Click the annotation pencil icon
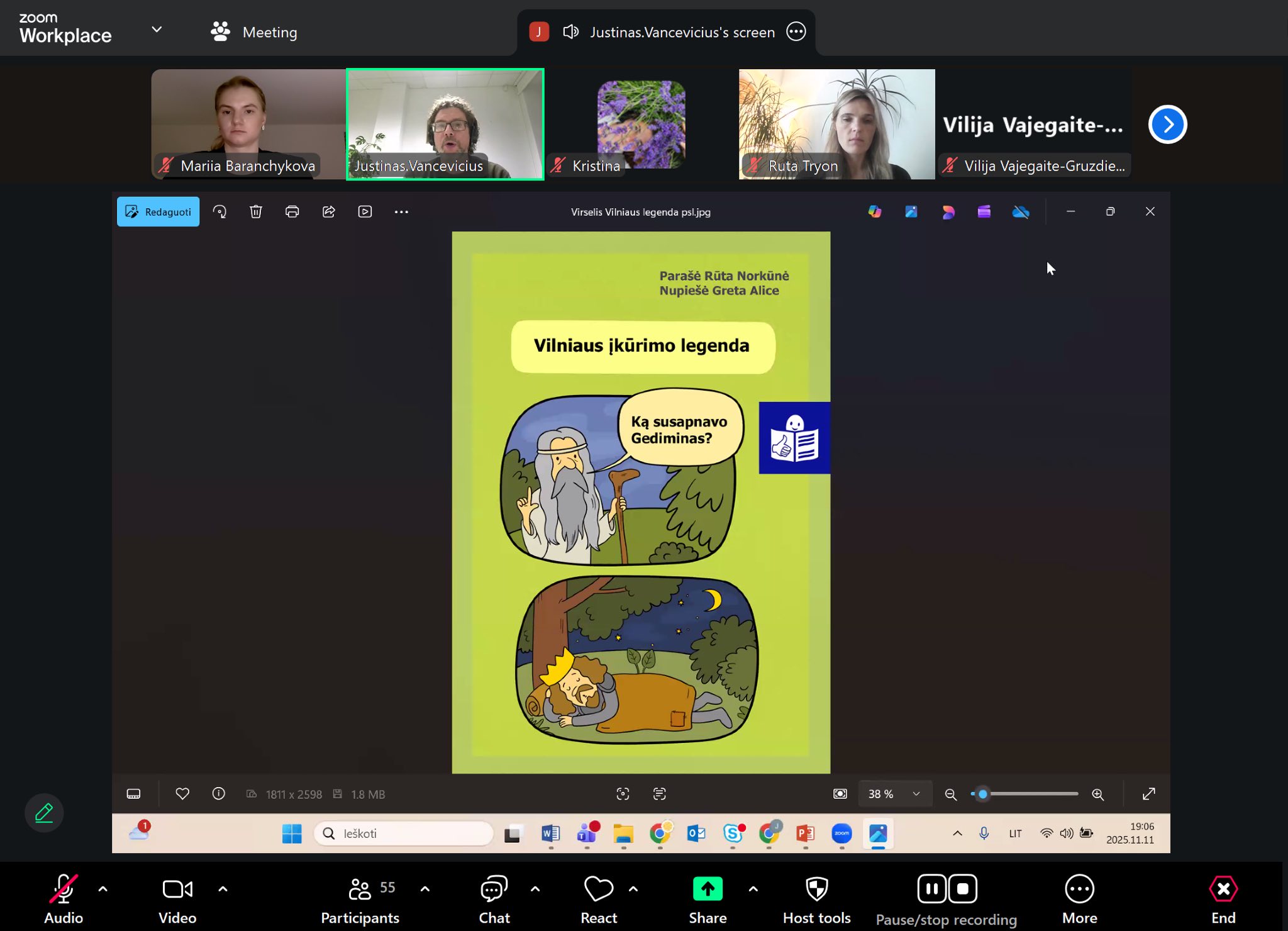Screen dimensions: 1288x931 44,813
